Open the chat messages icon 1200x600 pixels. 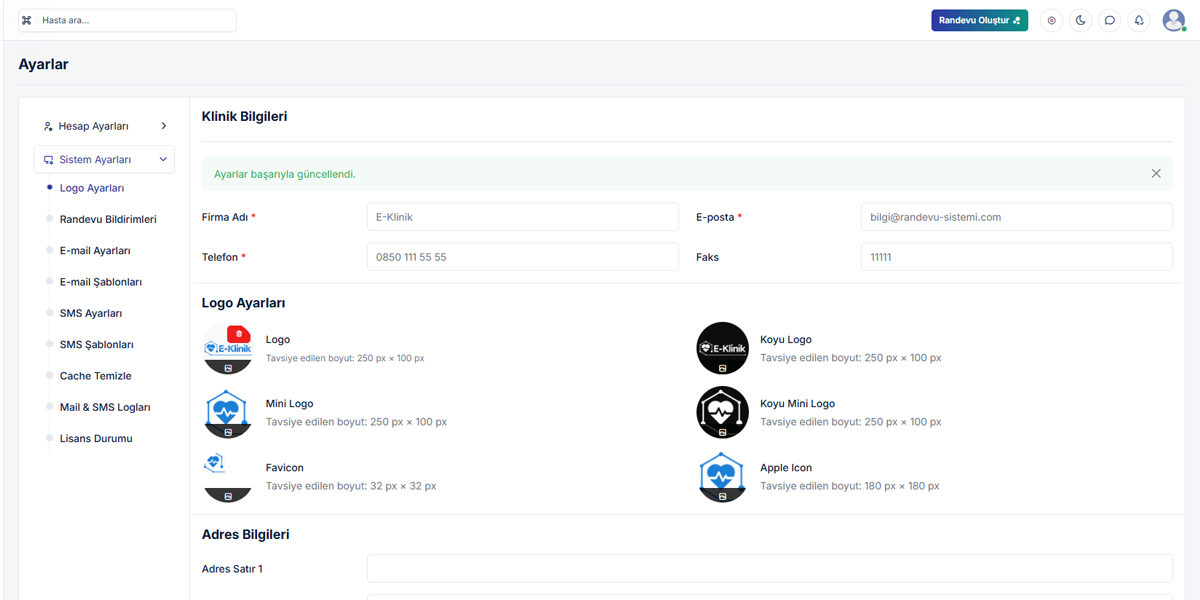1109,20
